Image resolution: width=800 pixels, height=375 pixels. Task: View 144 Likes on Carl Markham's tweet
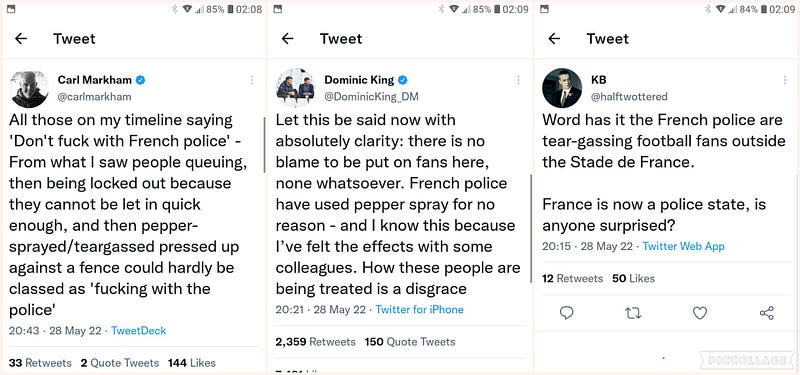click(191, 363)
